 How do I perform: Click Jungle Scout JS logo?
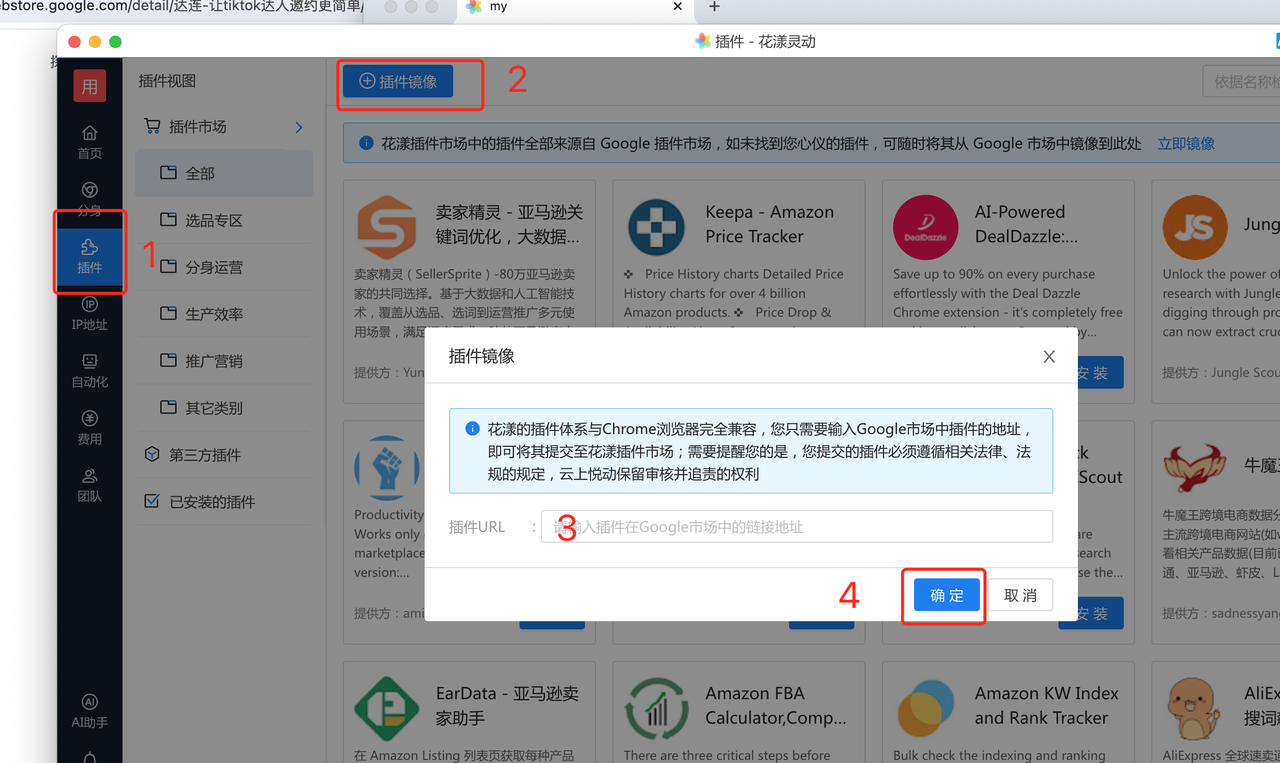pyautogui.click(x=1194, y=227)
